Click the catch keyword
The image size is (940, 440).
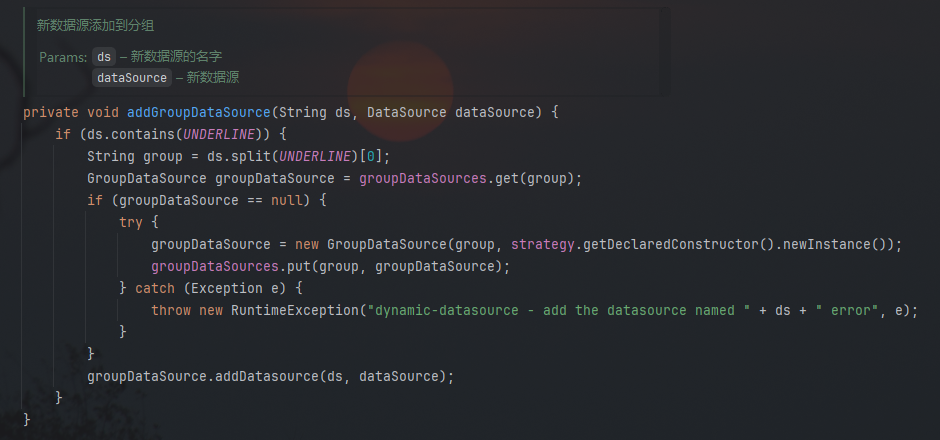[155, 288]
